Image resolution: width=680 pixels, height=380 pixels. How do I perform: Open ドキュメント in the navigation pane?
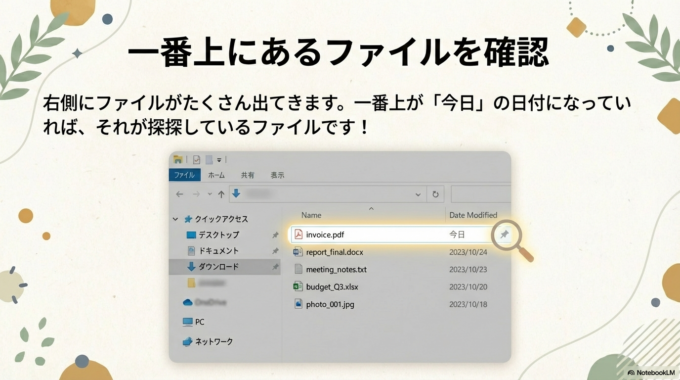[x=219, y=251]
